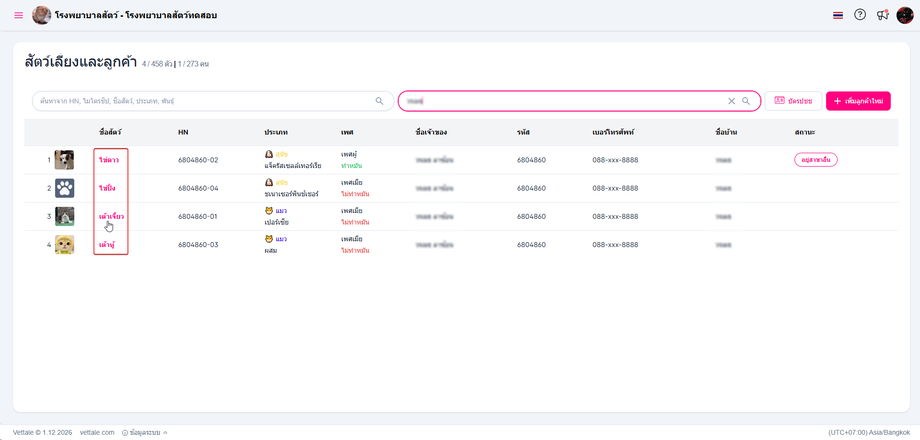
Task: Click ประเภท column header
Action: click(277, 133)
